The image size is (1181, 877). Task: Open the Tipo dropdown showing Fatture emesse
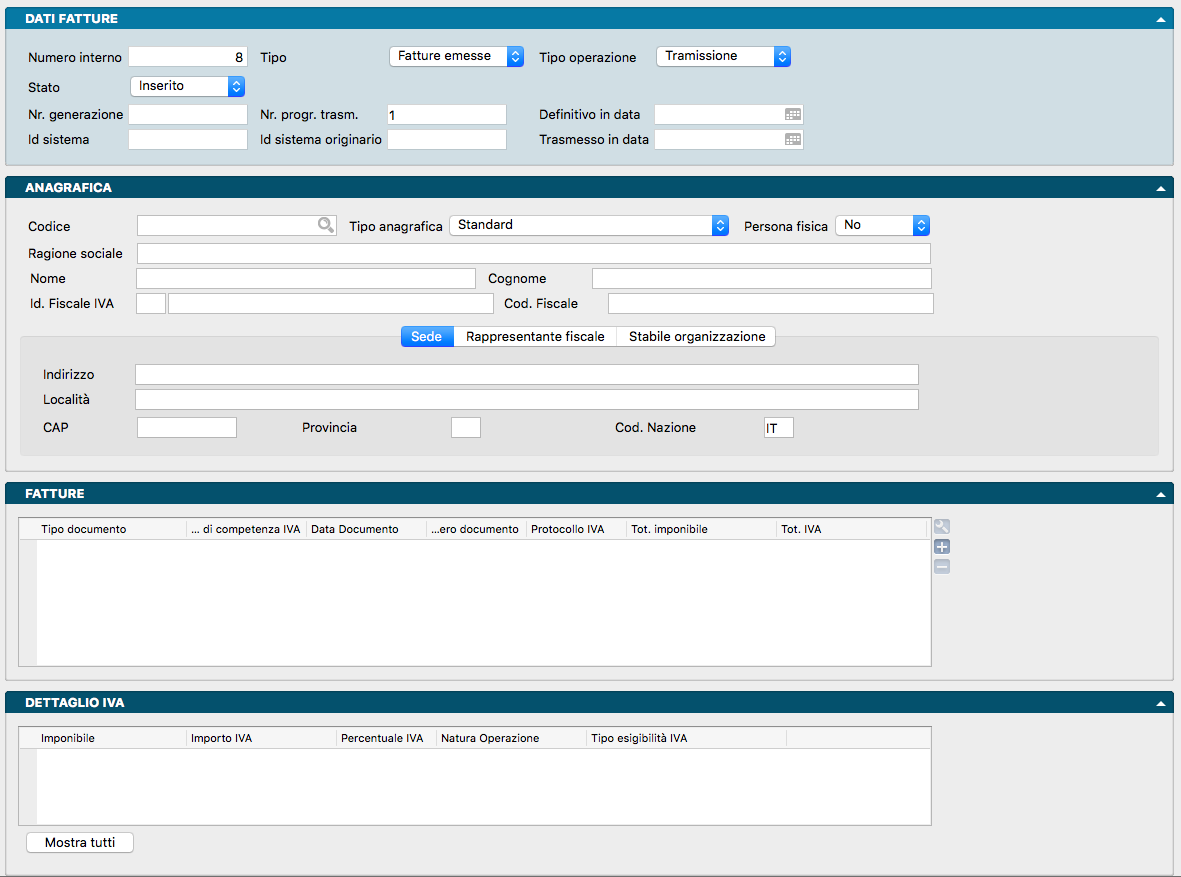[x=456, y=57]
